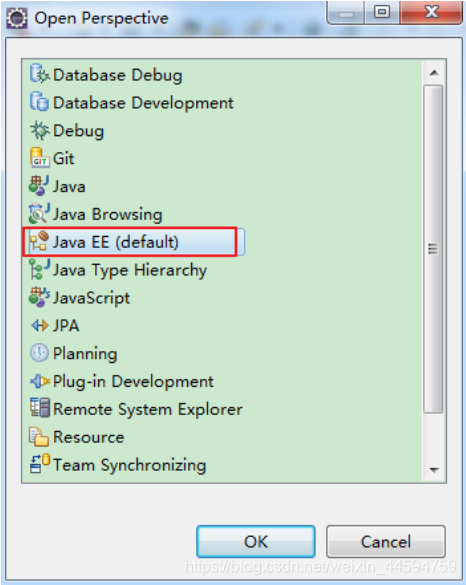Image resolution: width=466 pixels, height=585 pixels.
Task: Select the Java Browsing label
Action: point(107,215)
